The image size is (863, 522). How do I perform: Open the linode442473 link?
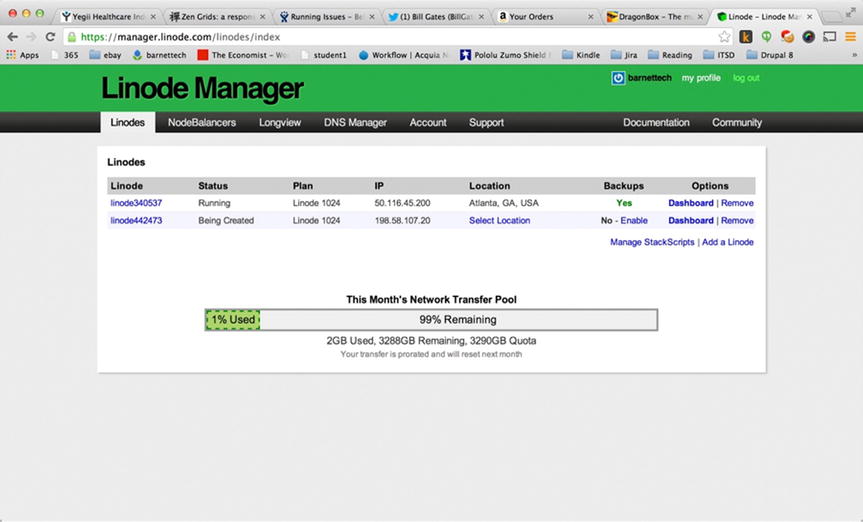point(136,221)
